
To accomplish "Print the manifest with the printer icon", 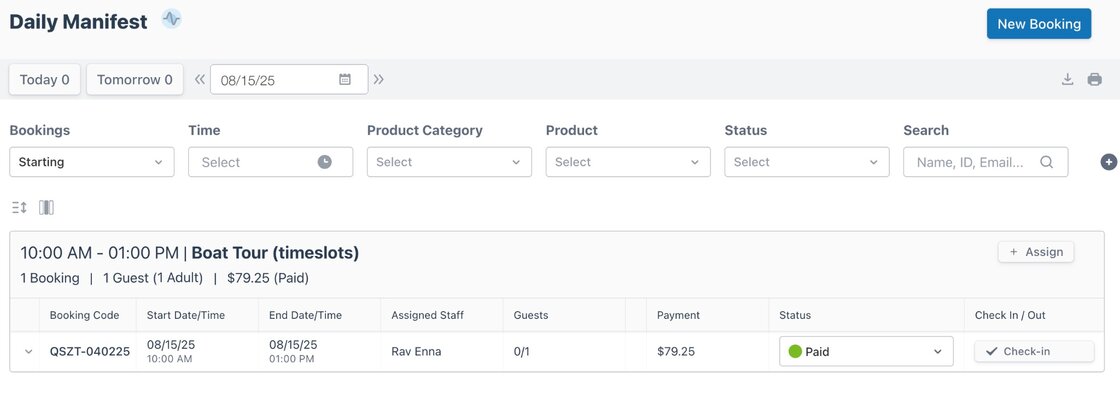I will [1095, 80].
